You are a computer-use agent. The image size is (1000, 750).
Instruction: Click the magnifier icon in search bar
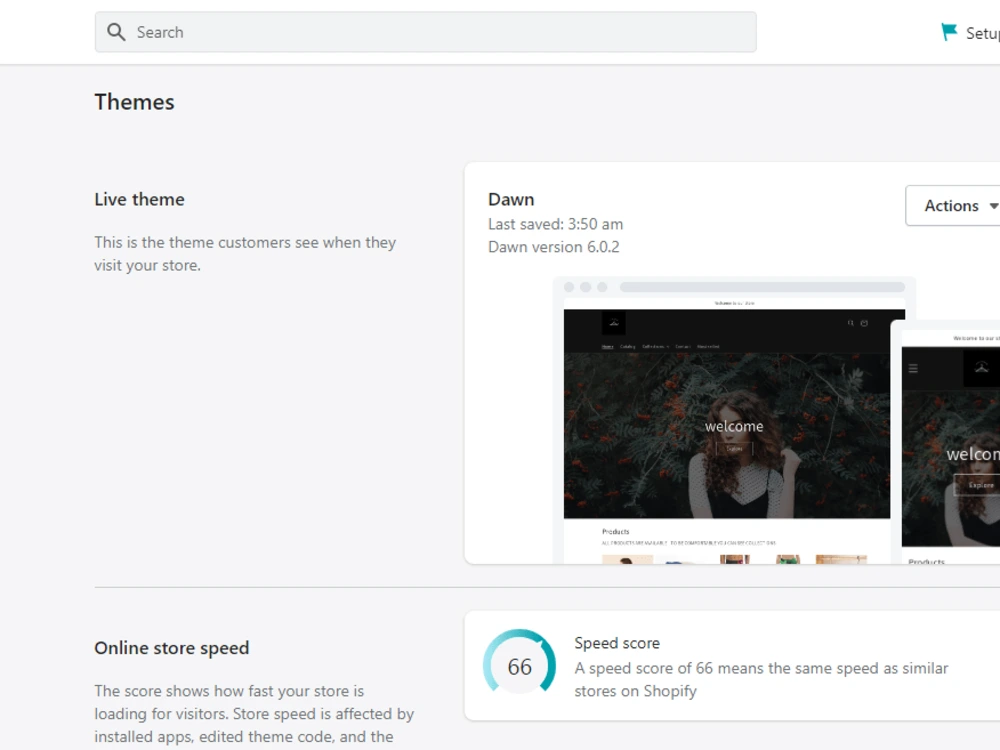pos(116,32)
